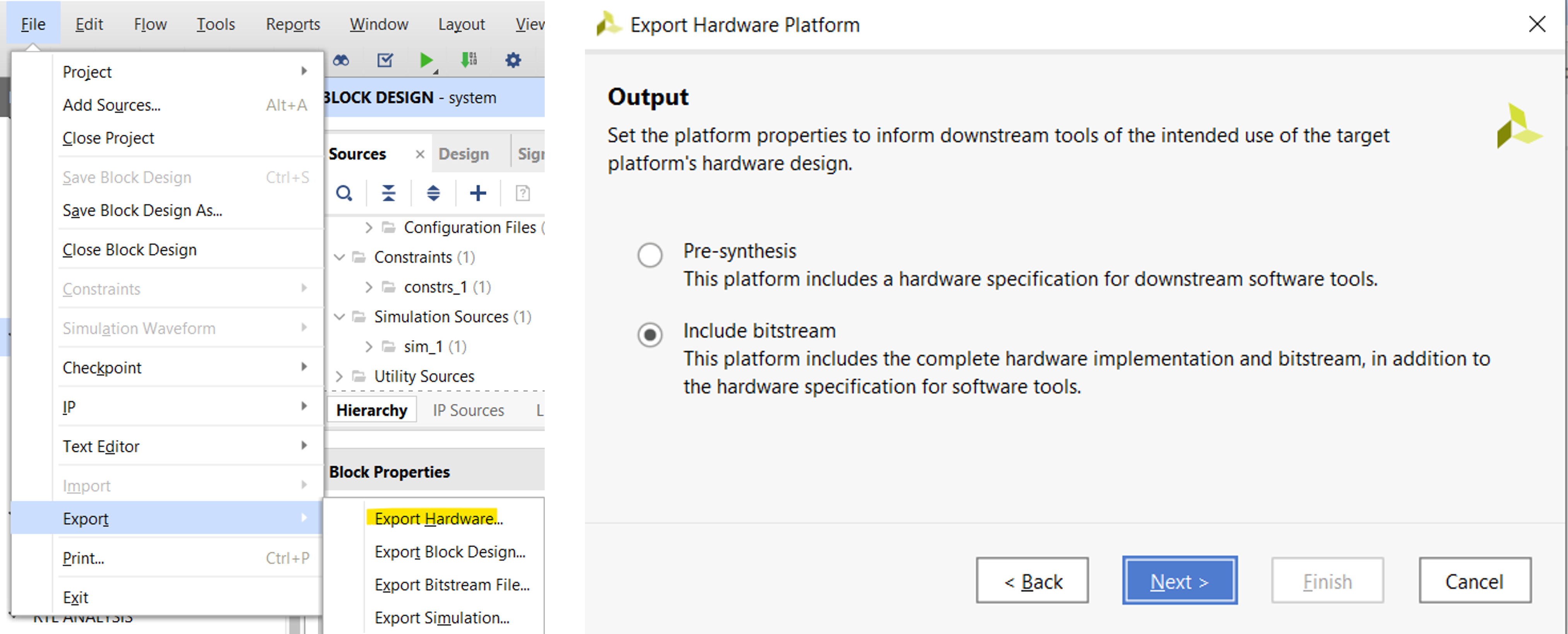Click the green Run play icon
Image resolution: width=1568 pixels, height=634 pixels.
[426, 60]
